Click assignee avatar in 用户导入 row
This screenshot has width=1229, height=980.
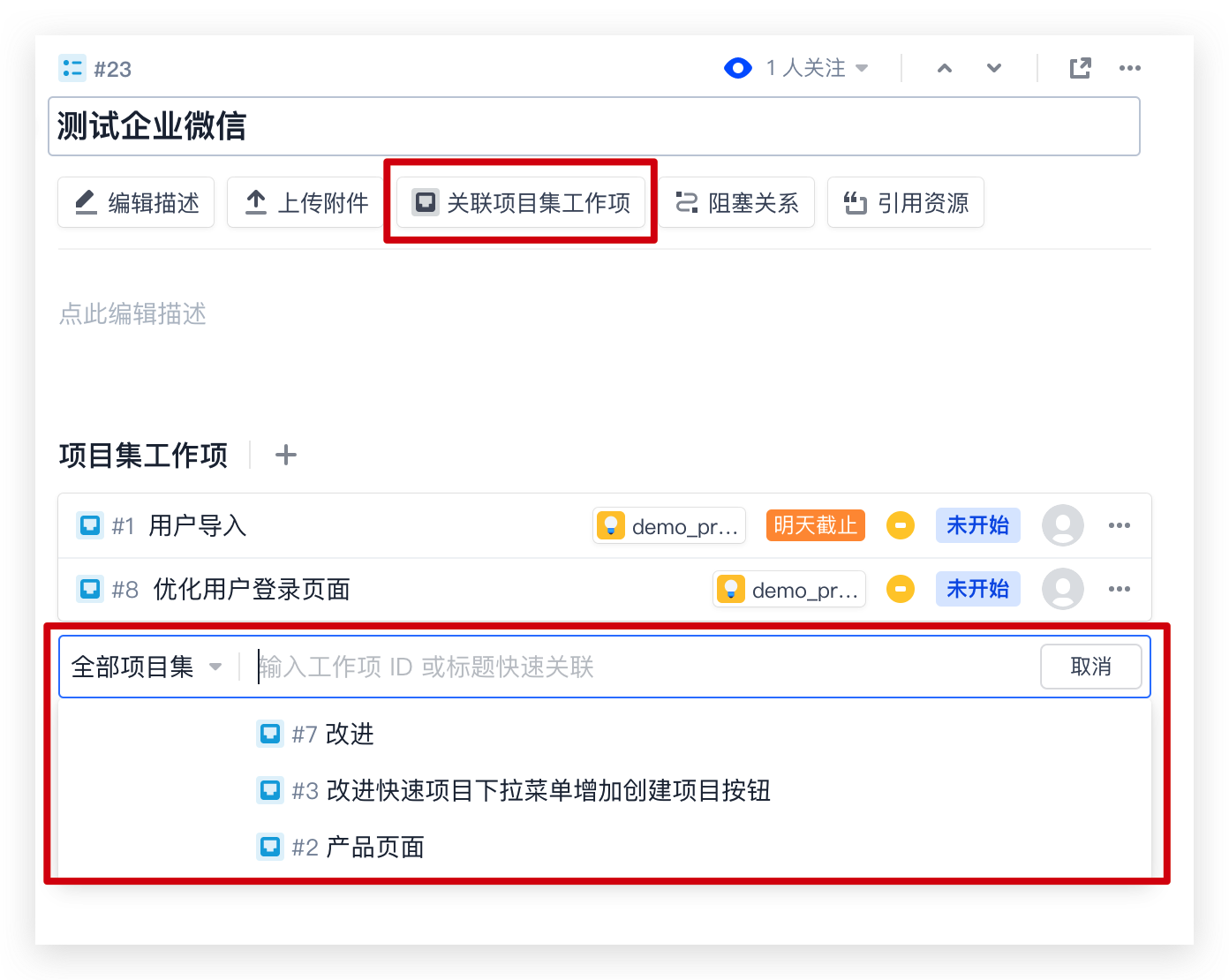(x=1063, y=525)
